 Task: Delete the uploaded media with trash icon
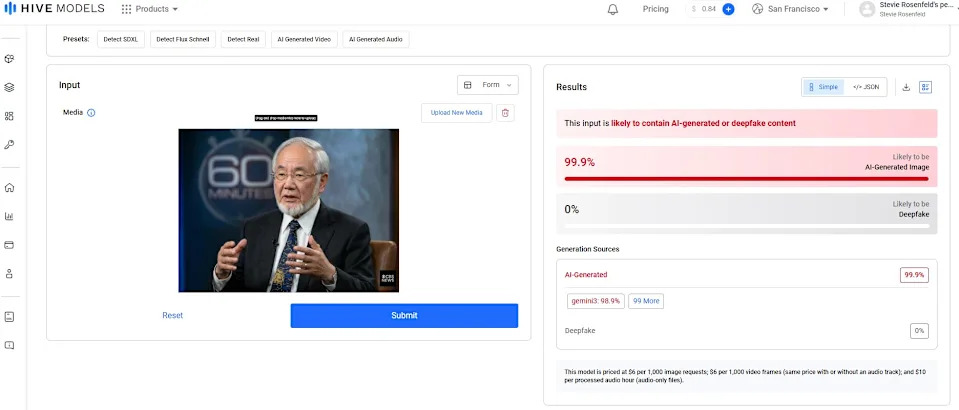click(x=505, y=113)
